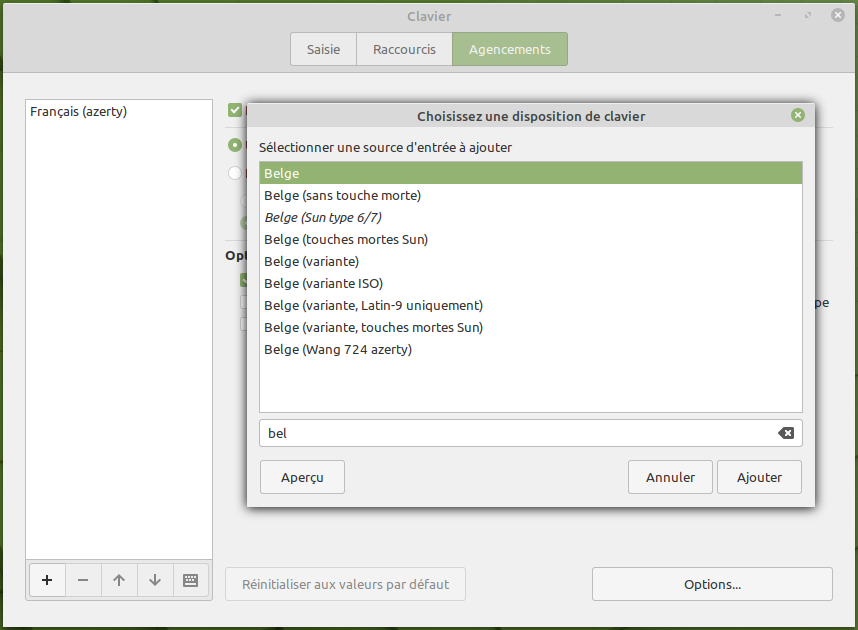Switch to the Saisie tab

322,48
